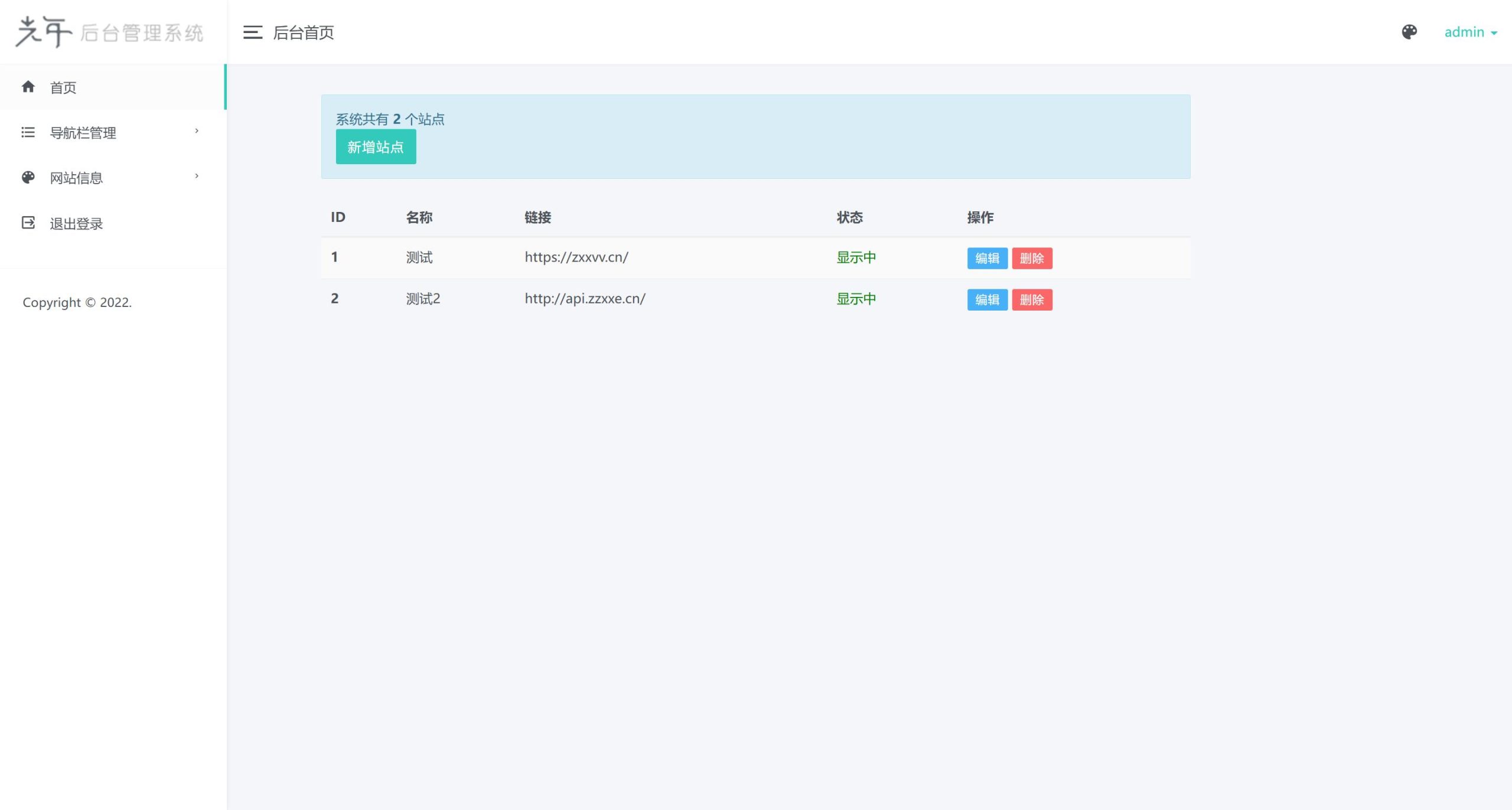Expand the 网站信息 chevron
Image resolution: width=1512 pixels, height=810 pixels.
197,176
